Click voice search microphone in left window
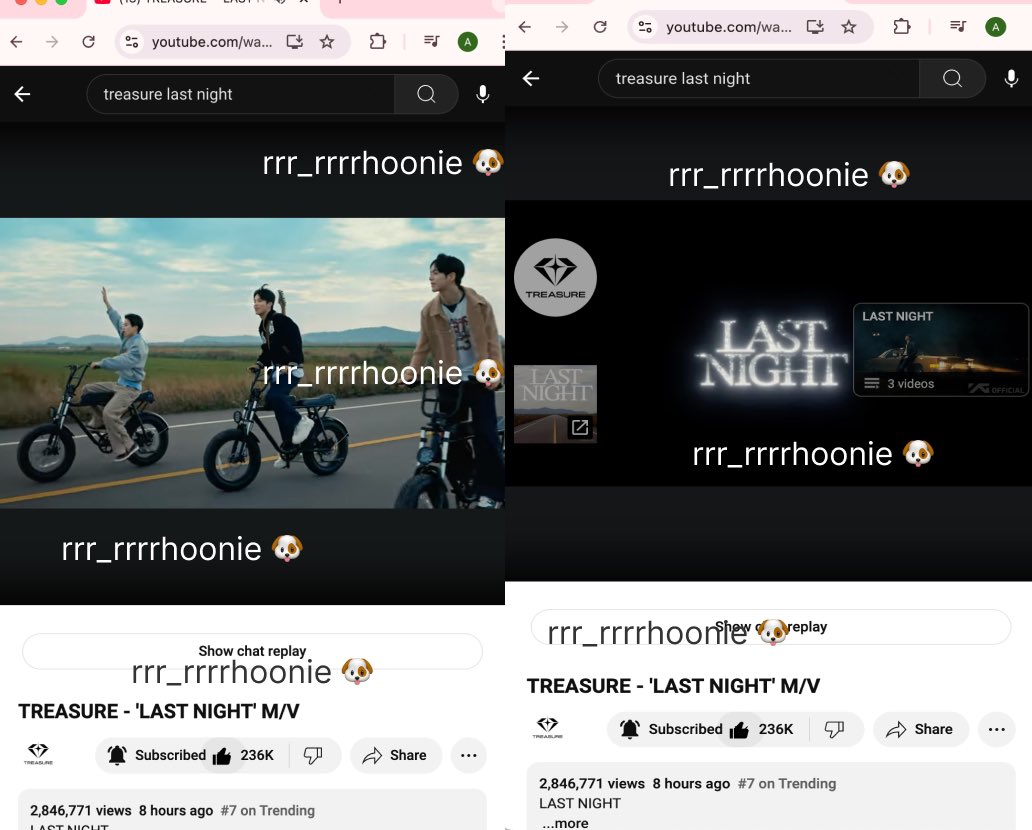 coord(482,94)
